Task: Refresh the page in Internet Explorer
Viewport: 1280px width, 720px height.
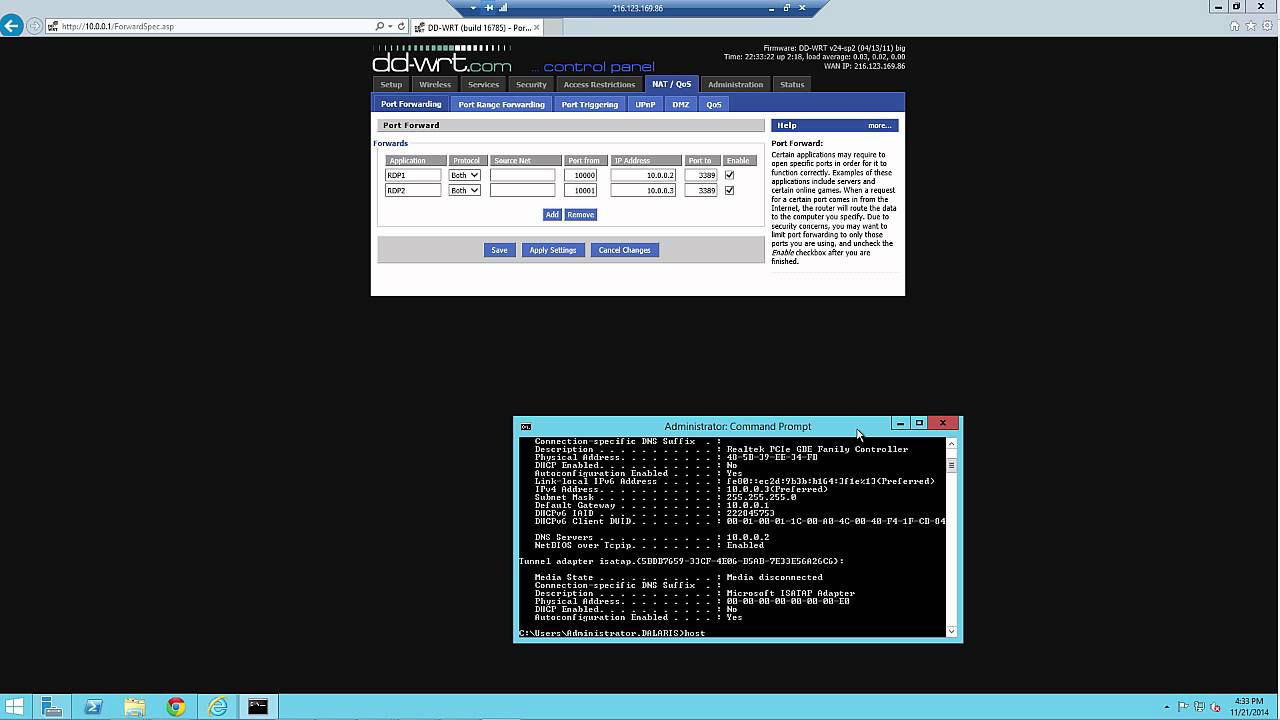Action: (x=402, y=26)
